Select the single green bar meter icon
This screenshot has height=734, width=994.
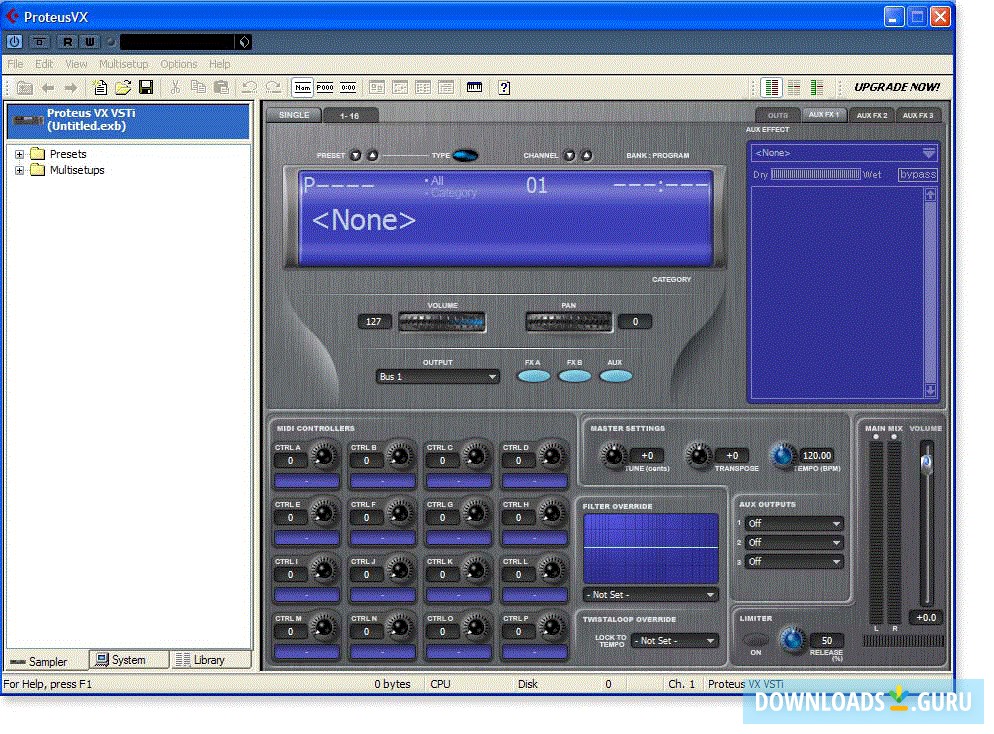tap(816, 87)
